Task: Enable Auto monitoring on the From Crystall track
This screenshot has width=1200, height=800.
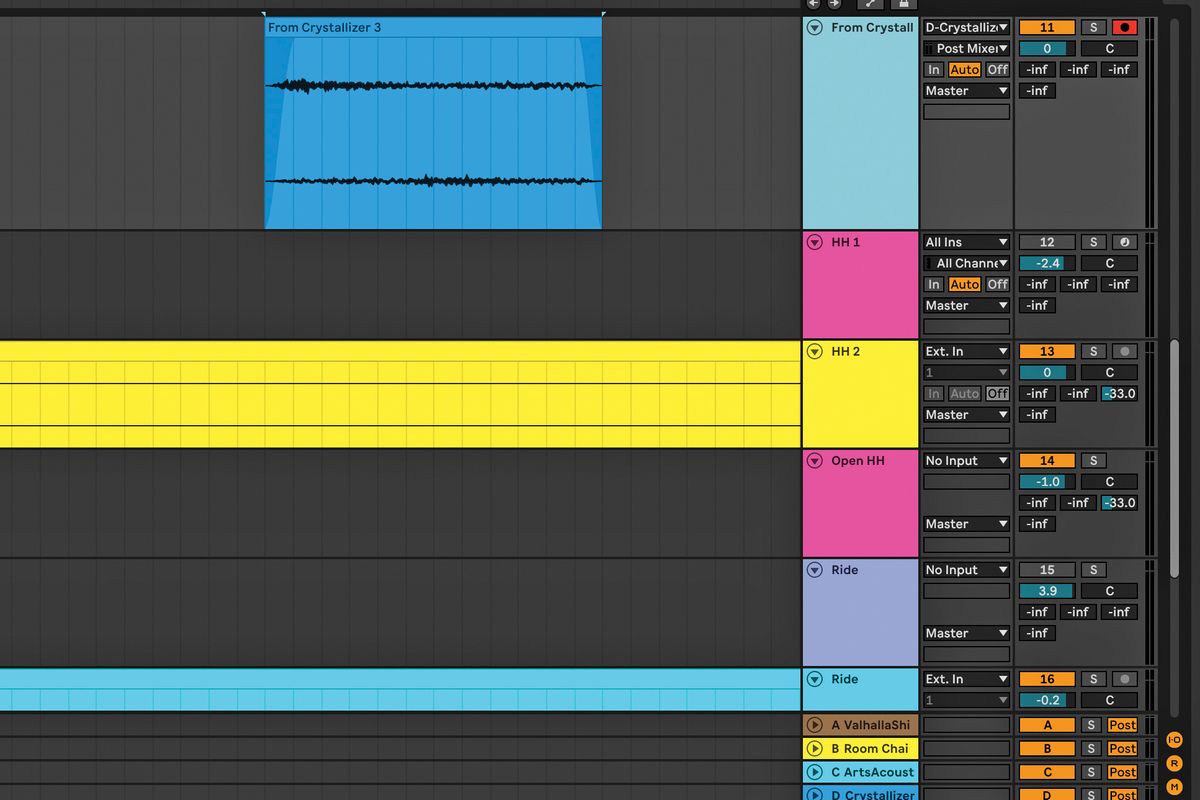Action: pyautogui.click(x=965, y=69)
